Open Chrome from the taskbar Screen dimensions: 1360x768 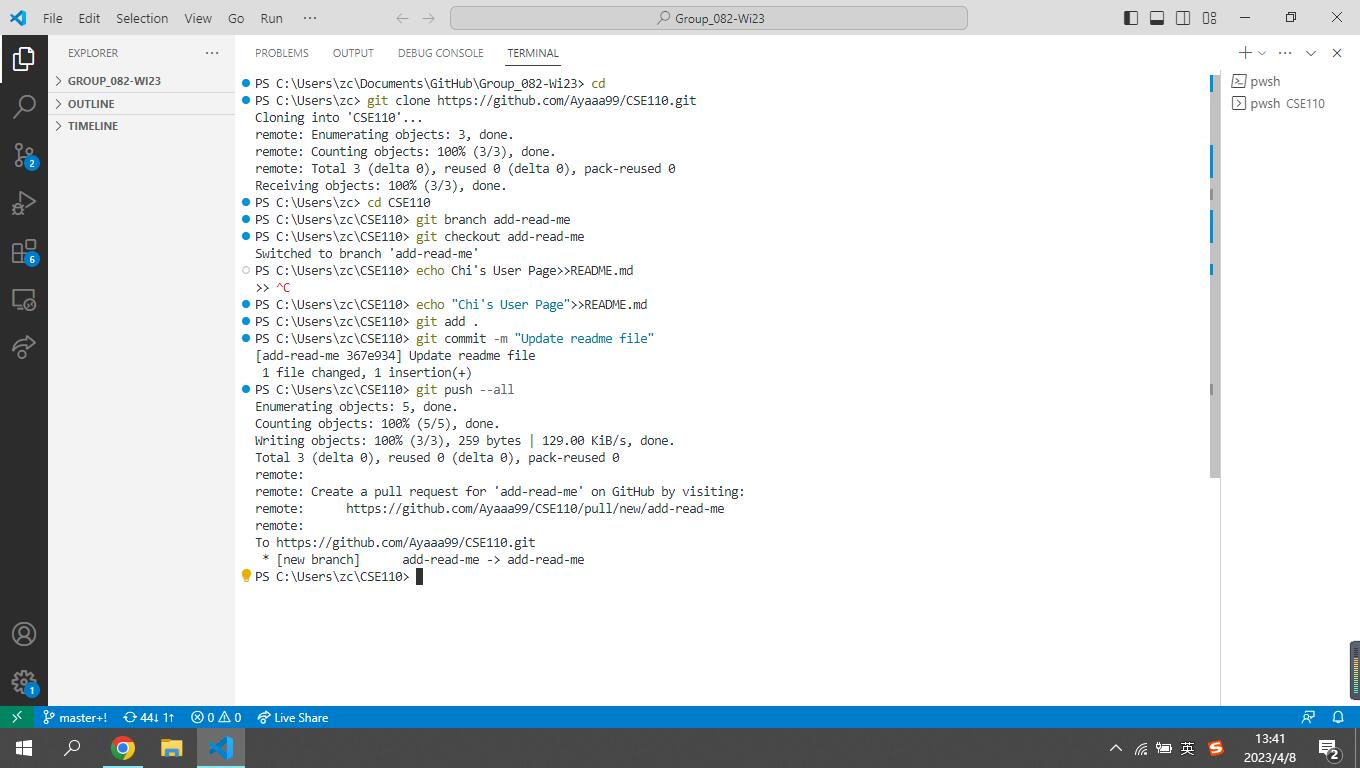click(x=122, y=748)
